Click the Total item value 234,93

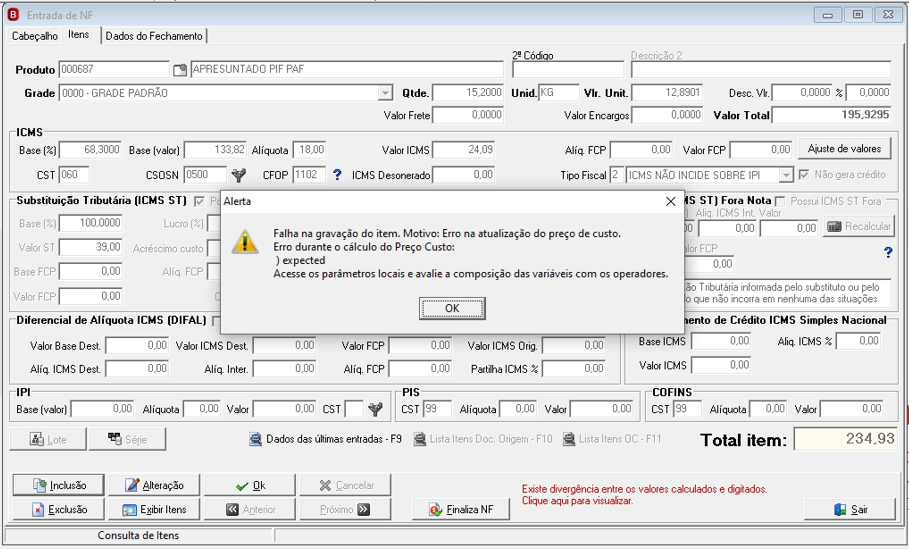(x=845, y=439)
